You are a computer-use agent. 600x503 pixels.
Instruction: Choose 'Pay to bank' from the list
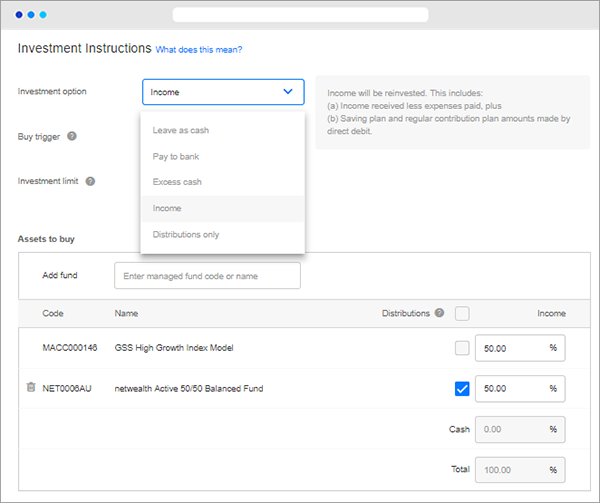(176, 156)
